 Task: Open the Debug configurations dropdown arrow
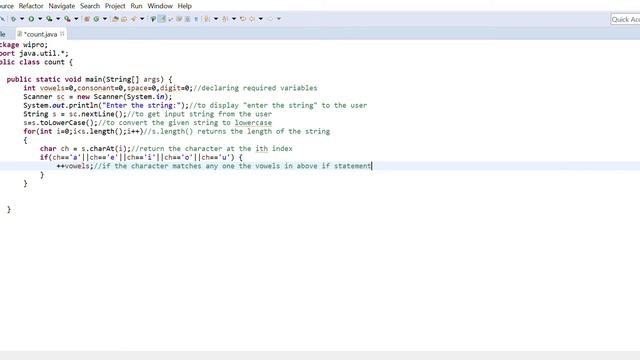(22, 19)
